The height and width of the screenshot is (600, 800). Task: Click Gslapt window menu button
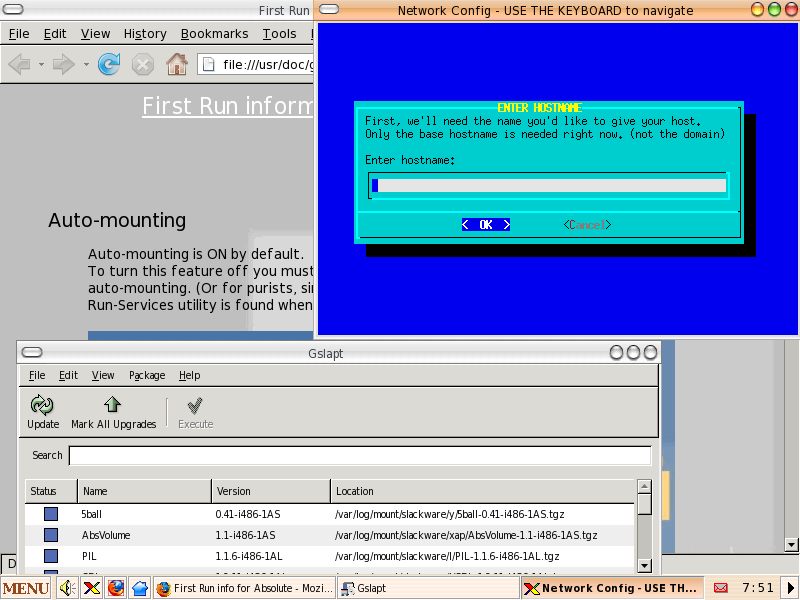(33, 353)
